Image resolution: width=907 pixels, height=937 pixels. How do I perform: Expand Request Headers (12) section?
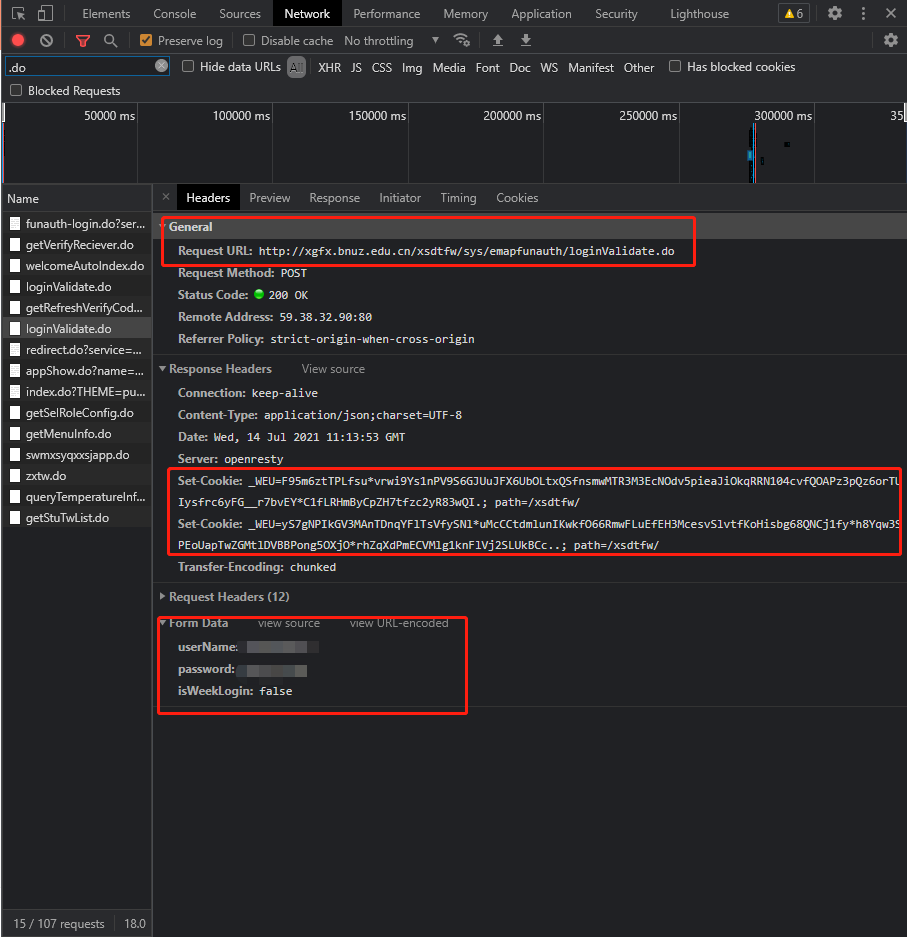pos(162,596)
